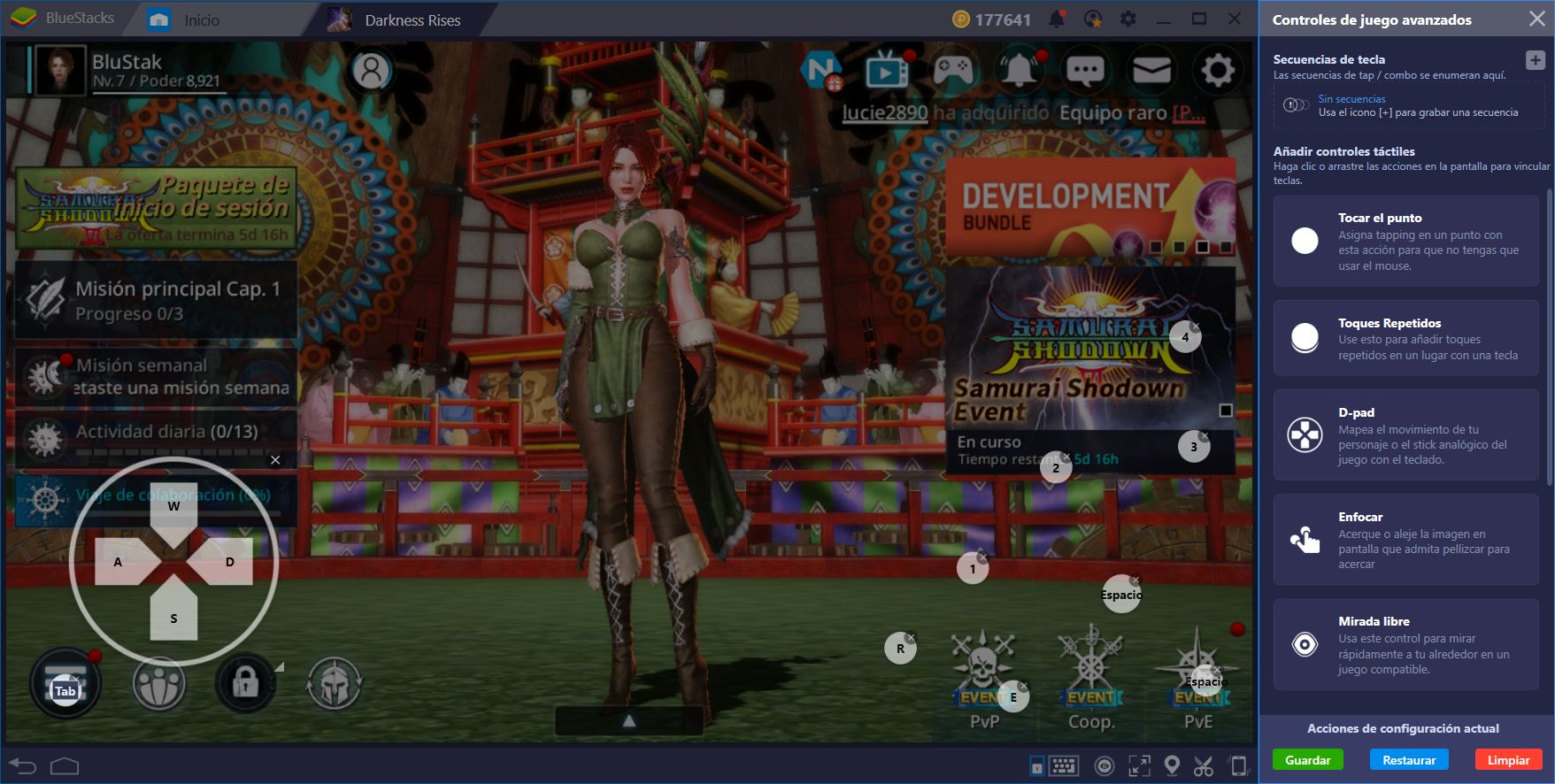Viewport: 1555px width, 784px height.
Task: Open the in-game chat bubble
Action: pos(1085,70)
